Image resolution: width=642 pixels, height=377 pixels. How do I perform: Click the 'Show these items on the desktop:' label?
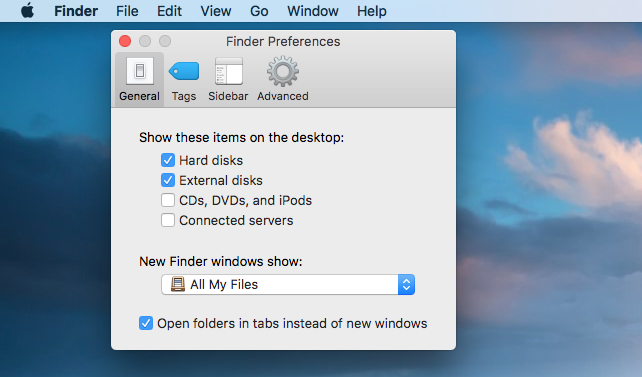click(242, 138)
